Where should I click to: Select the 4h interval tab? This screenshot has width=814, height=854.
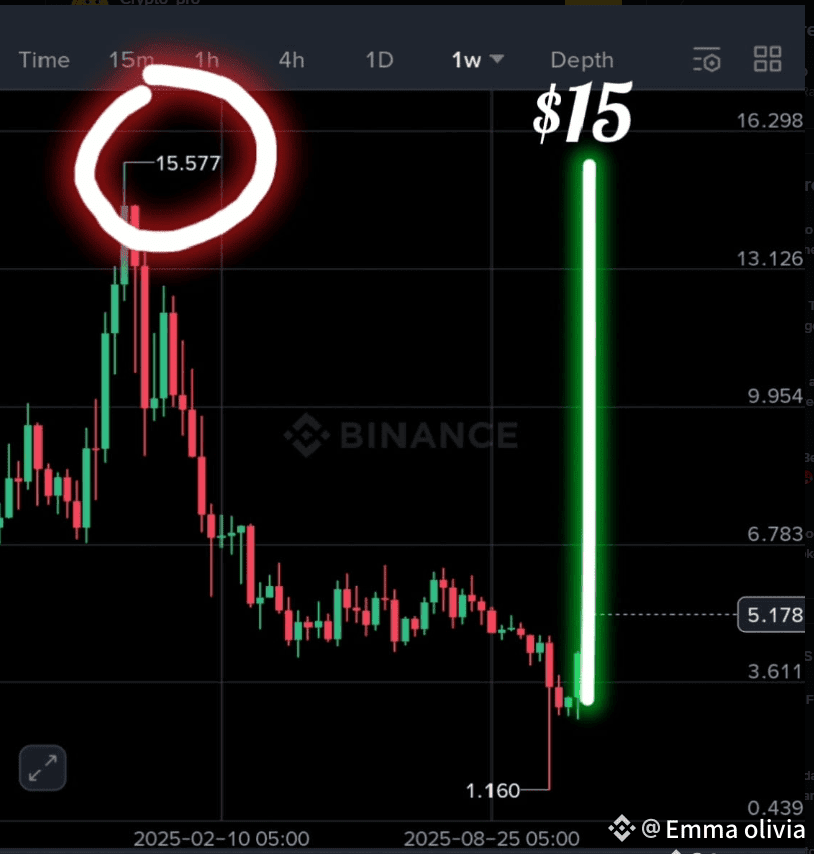pos(291,60)
